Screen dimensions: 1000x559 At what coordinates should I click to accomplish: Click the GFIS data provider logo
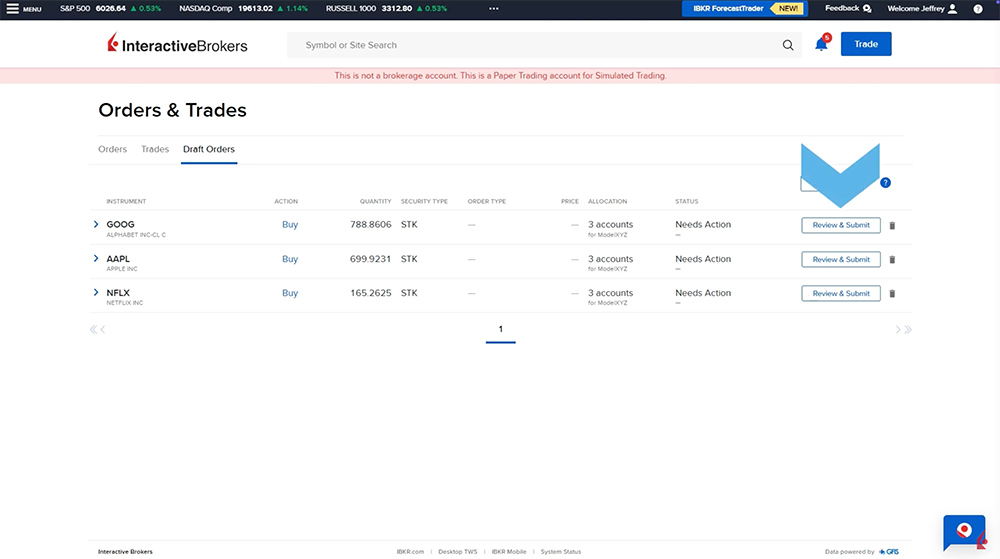pos(889,552)
